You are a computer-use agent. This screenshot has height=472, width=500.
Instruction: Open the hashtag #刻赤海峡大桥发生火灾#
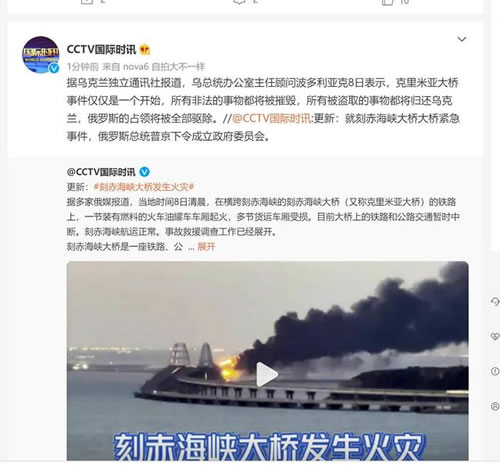pos(144,187)
